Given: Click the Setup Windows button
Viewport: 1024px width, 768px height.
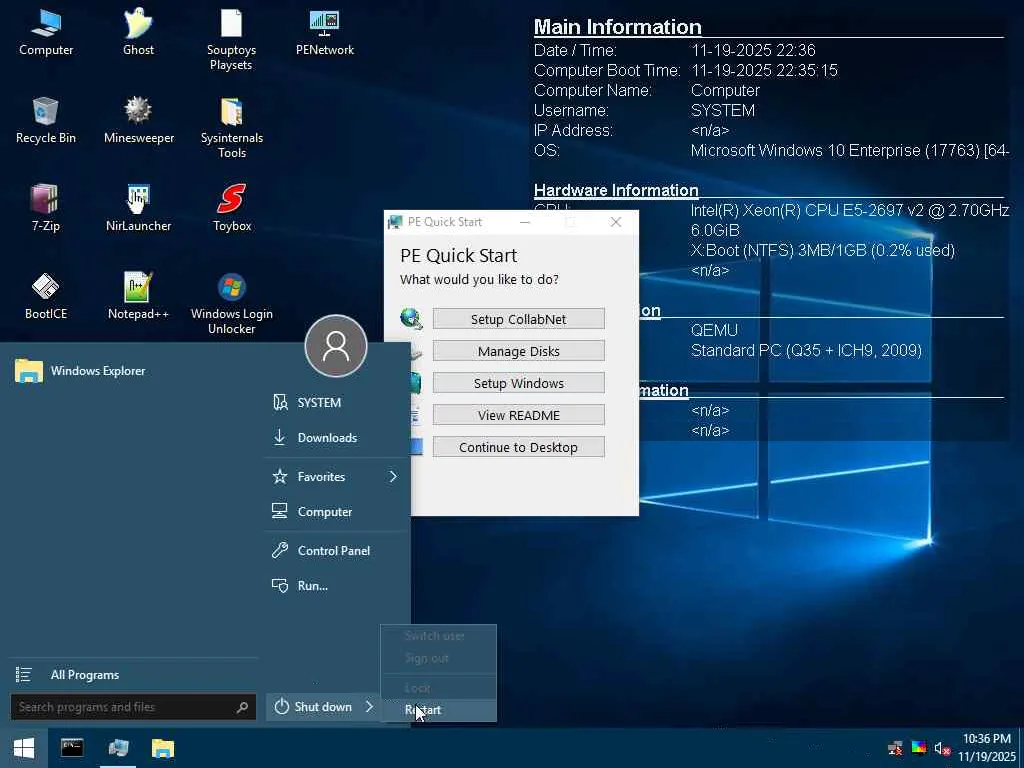Looking at the screenshot, I should coord(519,383).
